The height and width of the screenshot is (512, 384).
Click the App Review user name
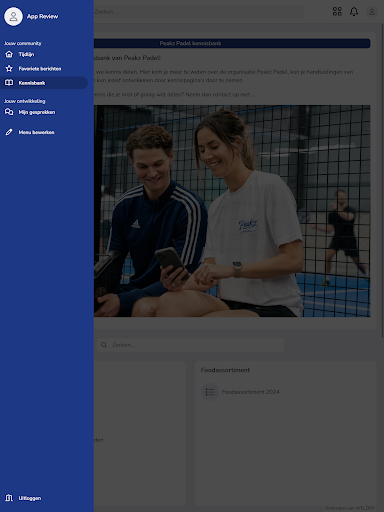point(42,16)
